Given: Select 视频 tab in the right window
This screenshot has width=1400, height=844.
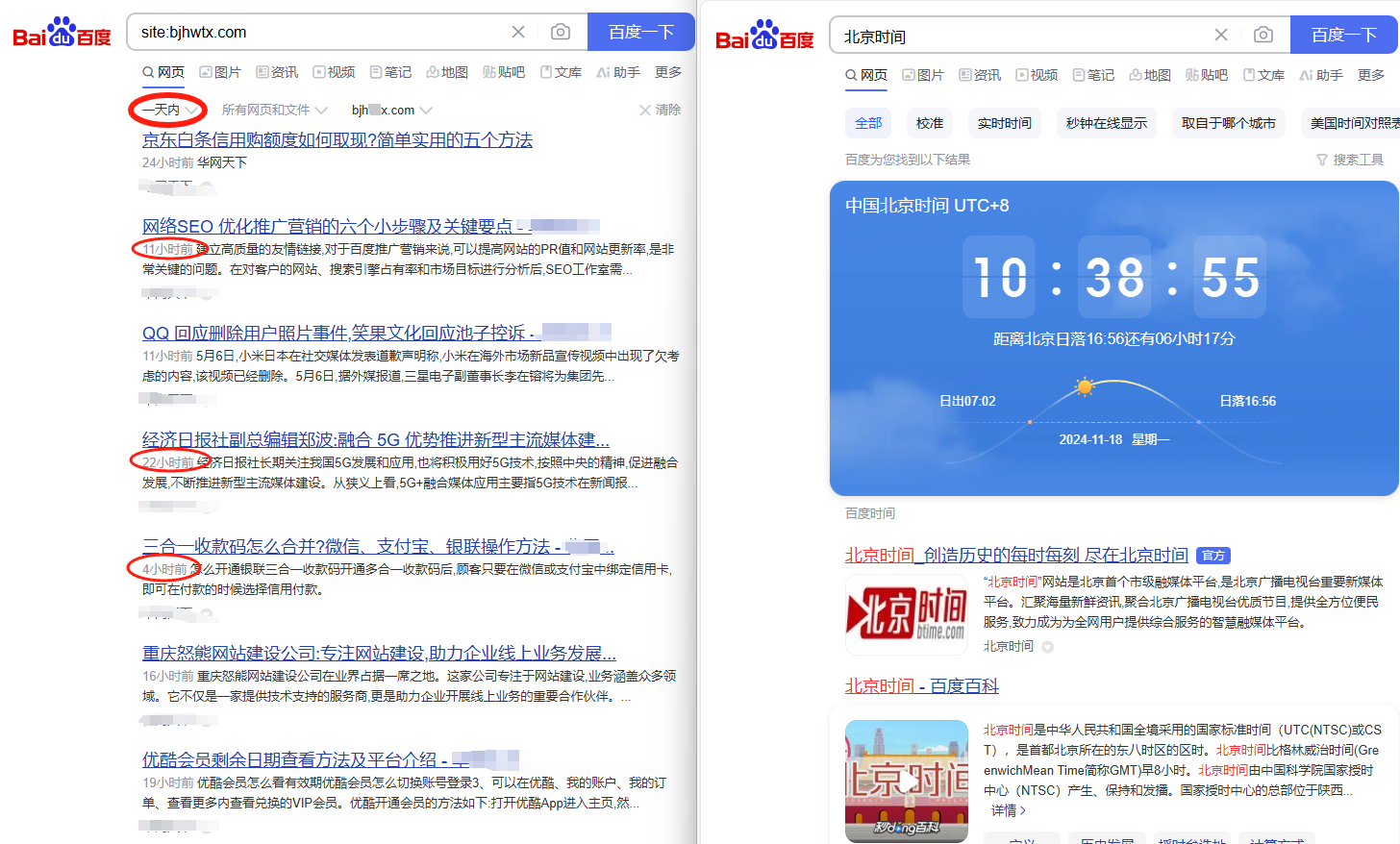Looking at the screenshot, I should (1037, 75).
